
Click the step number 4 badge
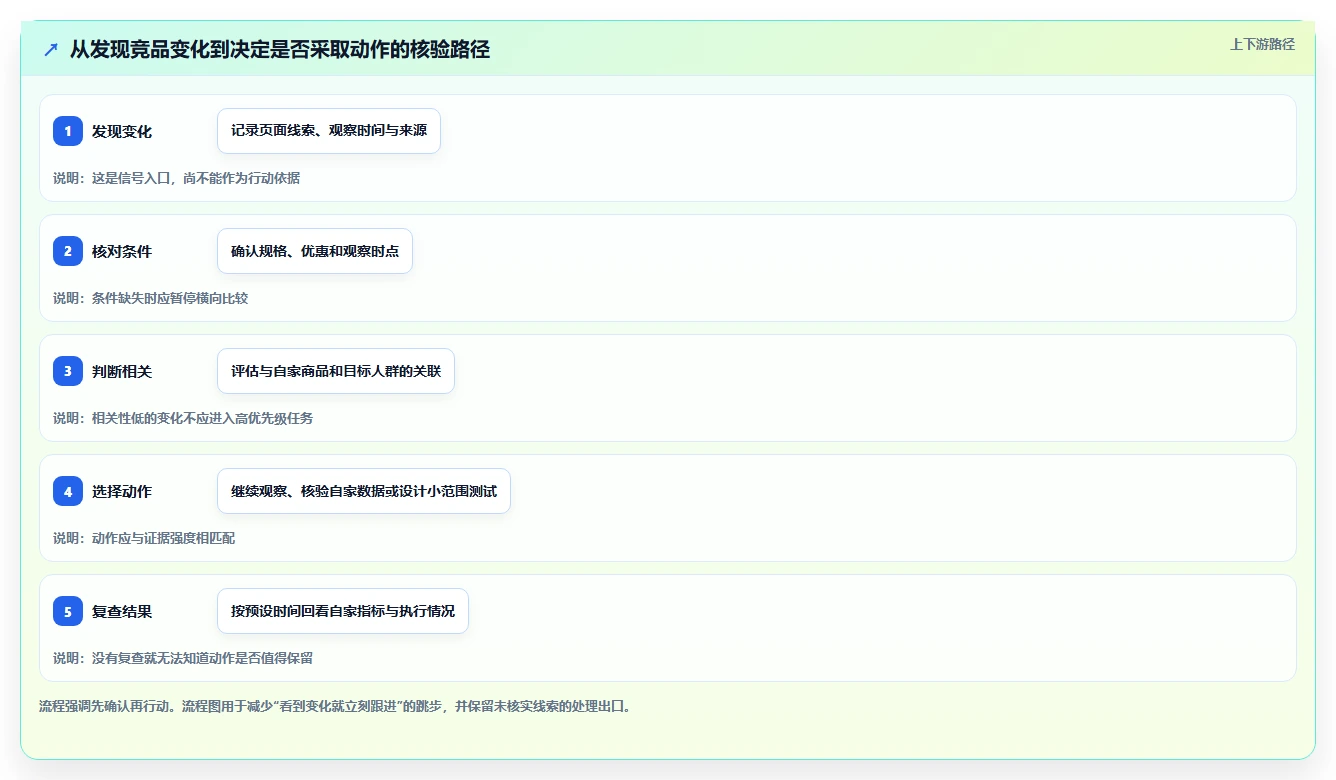click(x=68, y=491)
